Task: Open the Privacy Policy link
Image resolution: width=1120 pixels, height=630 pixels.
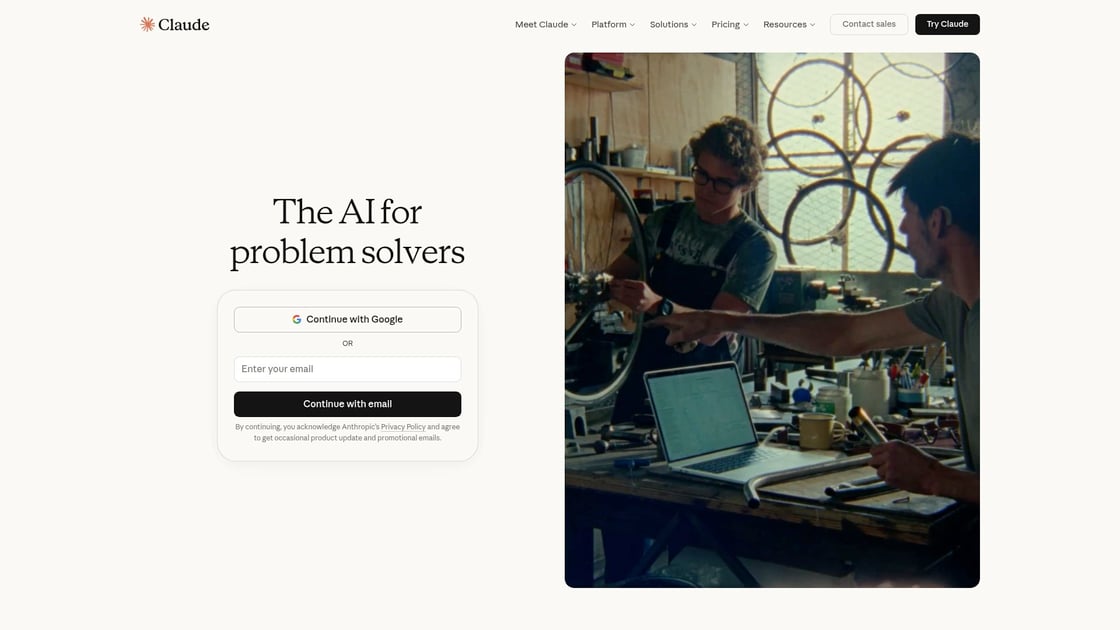Action: (x=403, y=427)
